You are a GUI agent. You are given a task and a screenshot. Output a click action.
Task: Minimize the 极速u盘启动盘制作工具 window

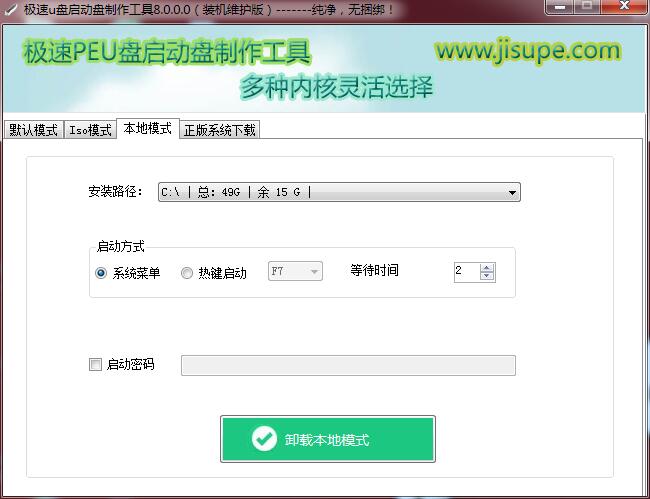pos(560,7)
